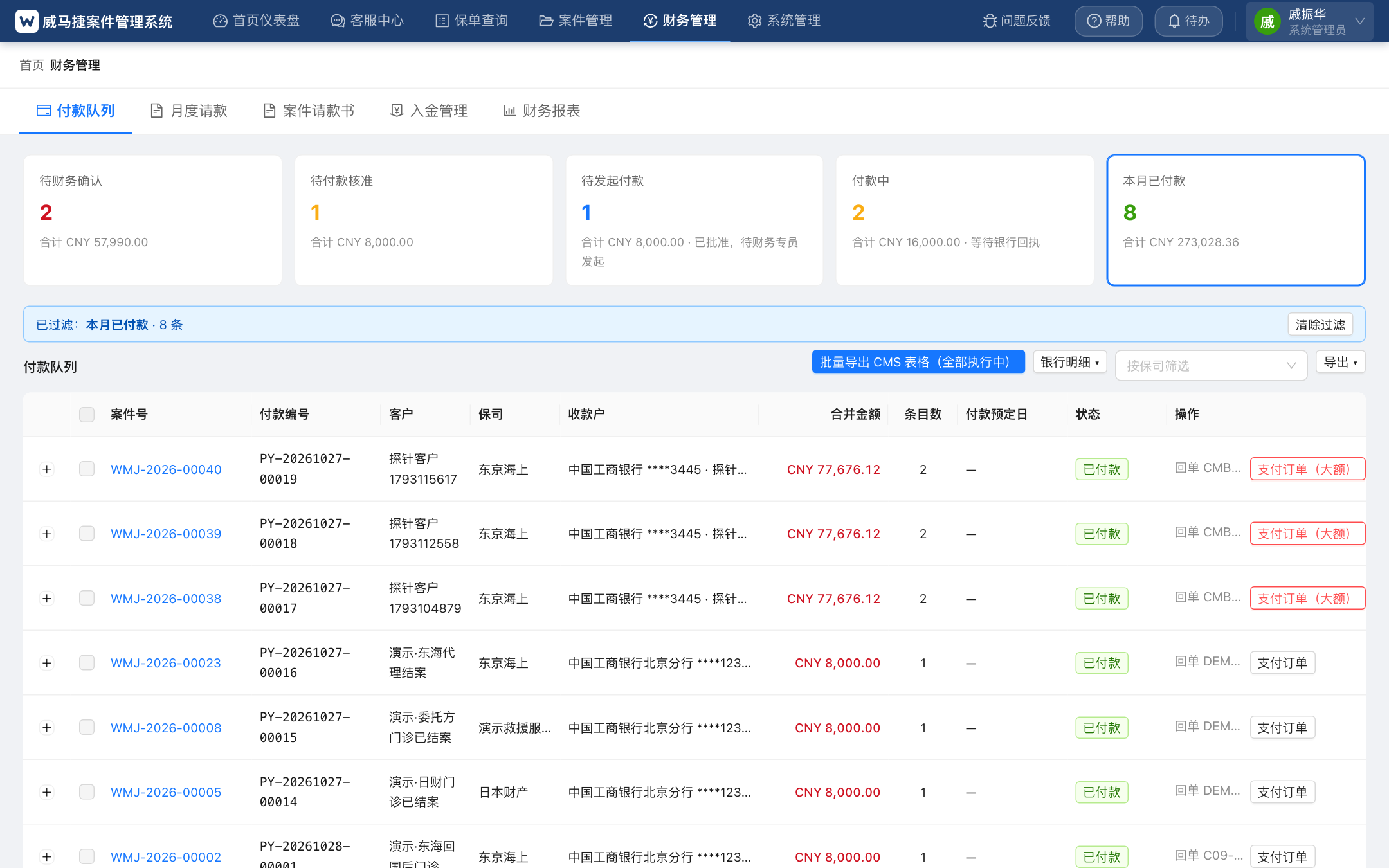Click 支付订单（大额） for WMJ-2026-00039
Screen dimensions: 1389x868
coord(1307,534)
